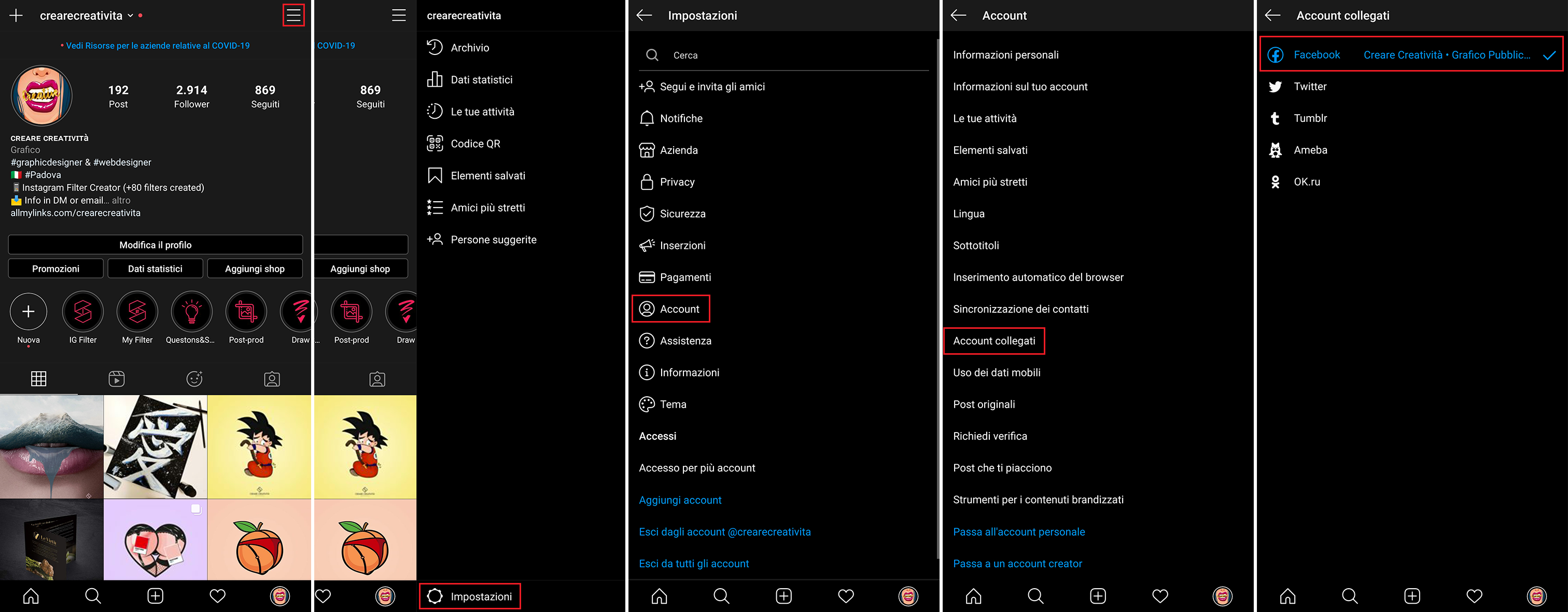Switch to the grid posts tab
This screenshot has width=1568, height=612.
click(38, 379)
